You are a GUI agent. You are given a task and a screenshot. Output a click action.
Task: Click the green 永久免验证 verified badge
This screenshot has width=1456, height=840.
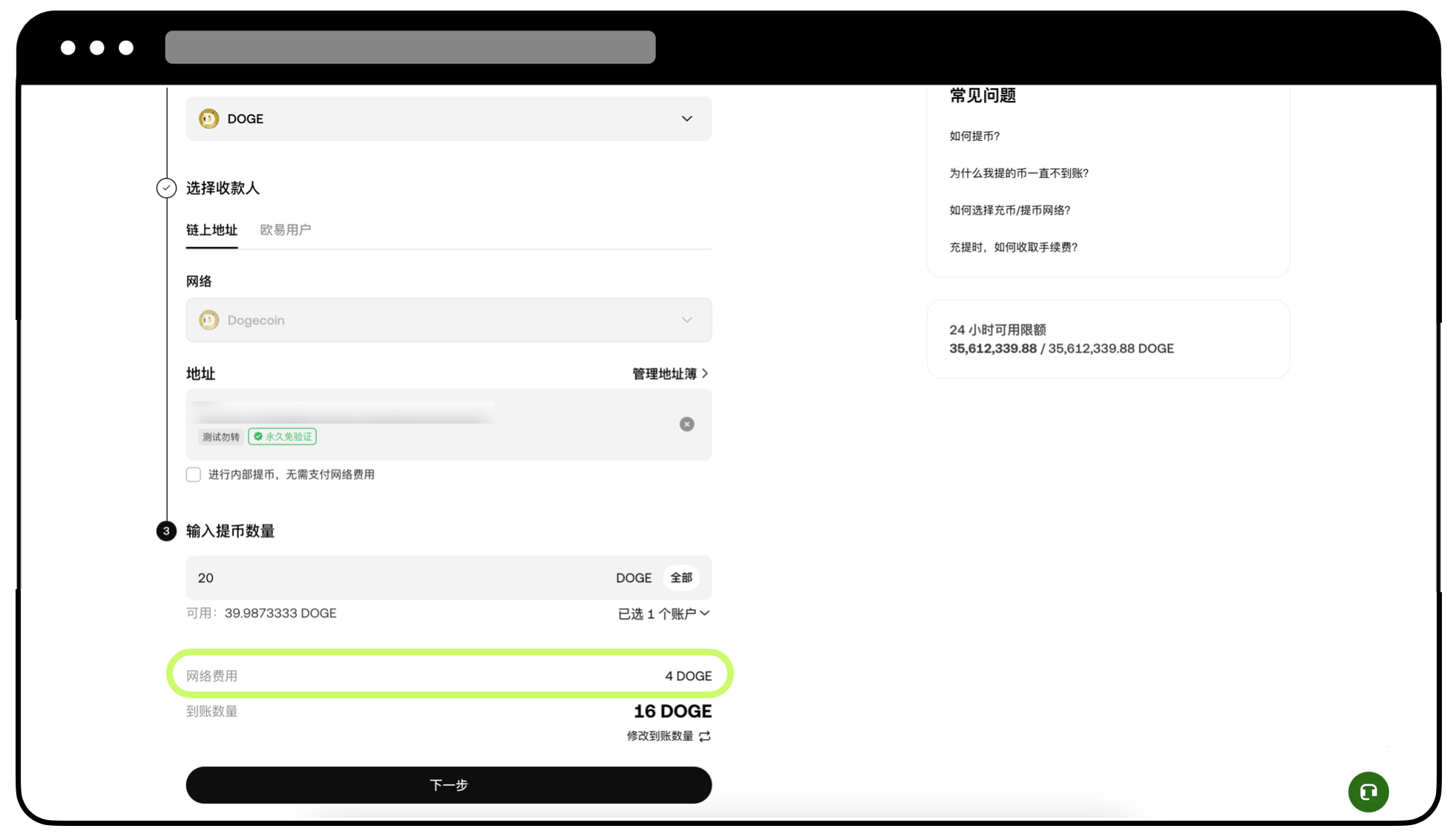pos(283,436)
